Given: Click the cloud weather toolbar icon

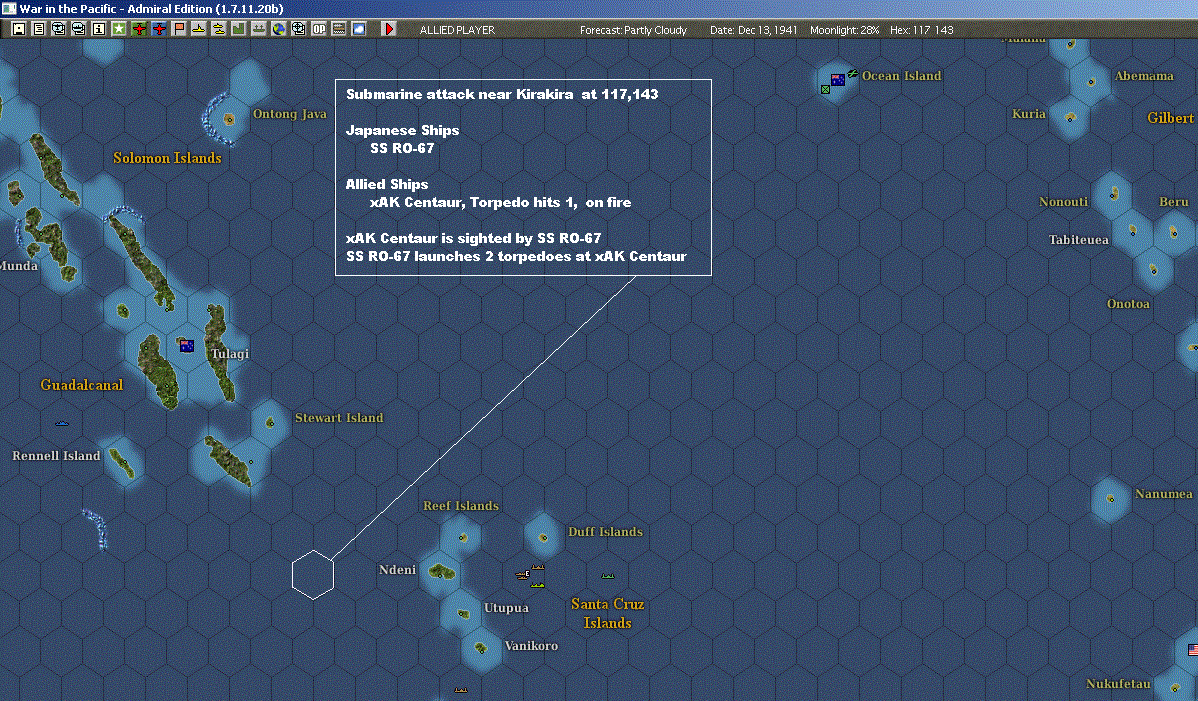Looking at the screenshot, I should [358, 29].
